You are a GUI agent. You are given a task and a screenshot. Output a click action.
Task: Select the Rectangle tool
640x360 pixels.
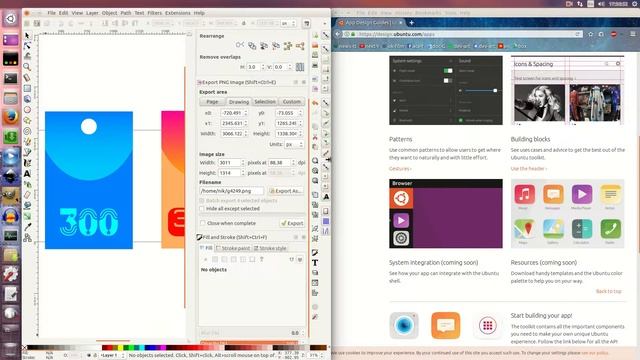pyautogui.click(x=27, y=88)
